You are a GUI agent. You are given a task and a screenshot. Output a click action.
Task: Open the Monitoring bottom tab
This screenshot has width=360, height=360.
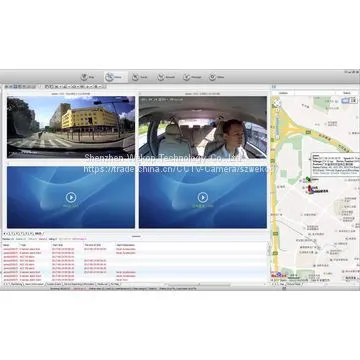coord(17,284)
